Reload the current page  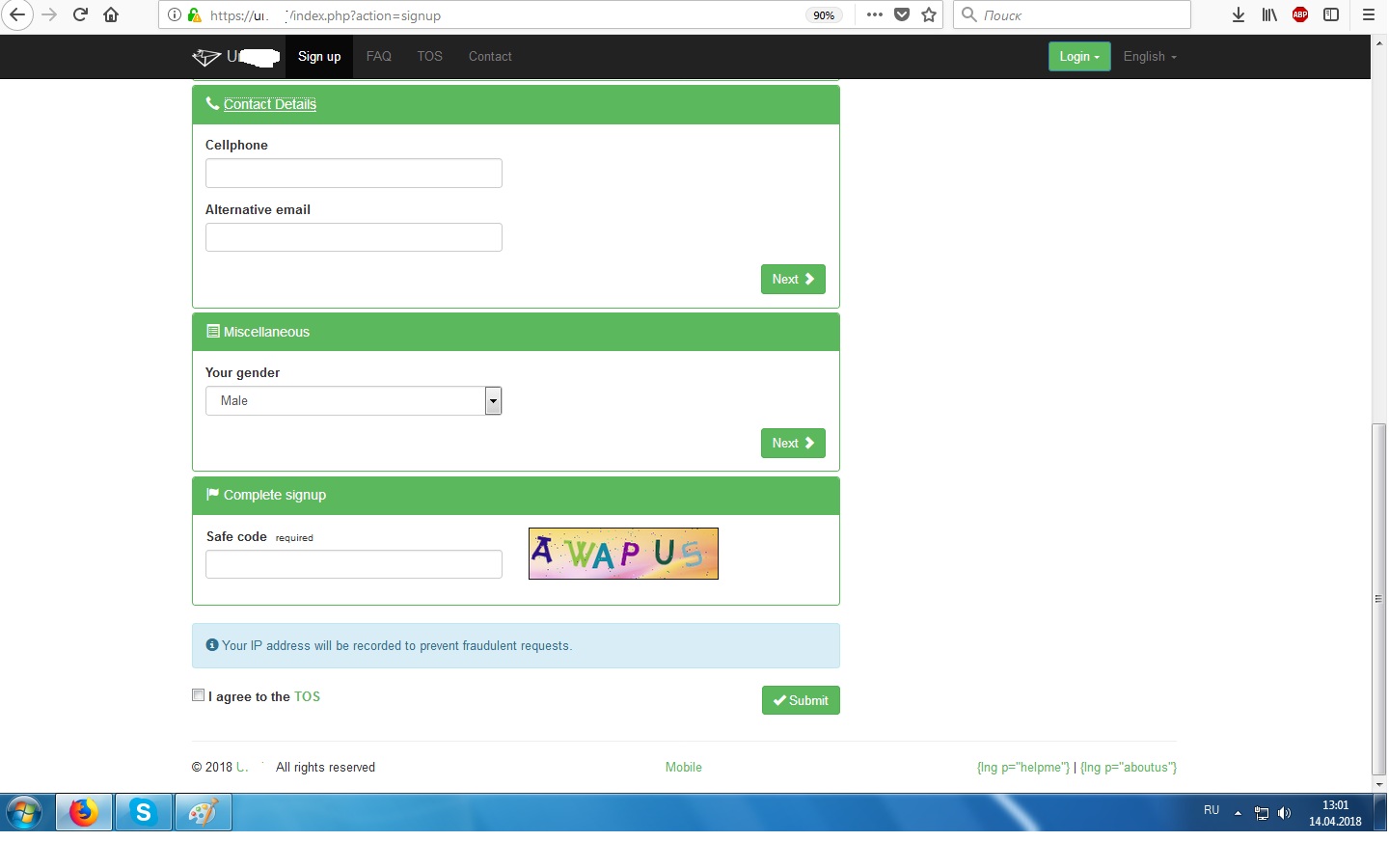point(81,14)
